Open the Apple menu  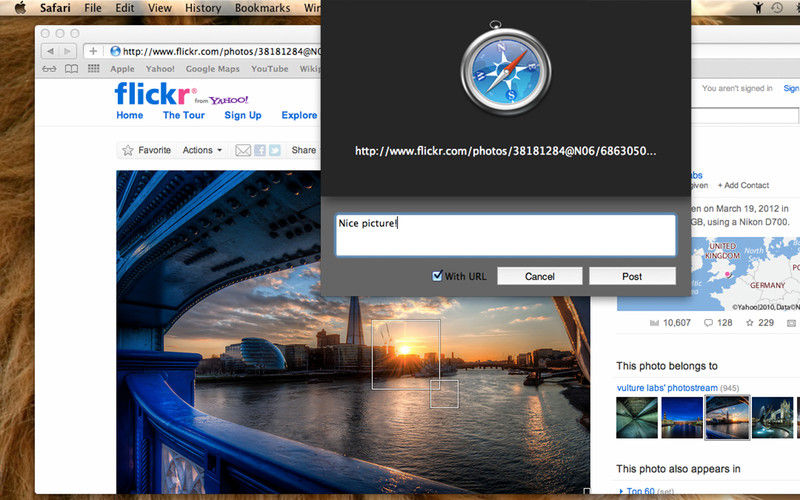pos(20,8)
